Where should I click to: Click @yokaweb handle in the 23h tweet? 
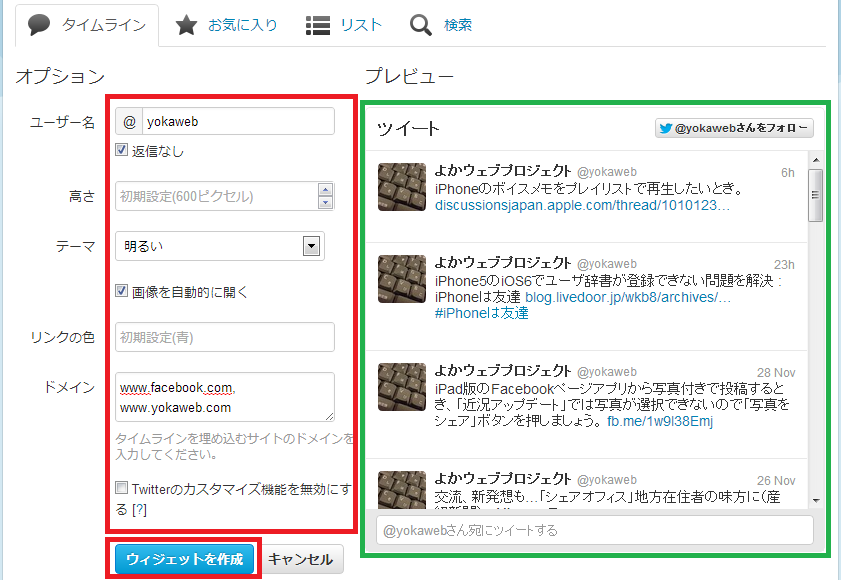607,264
